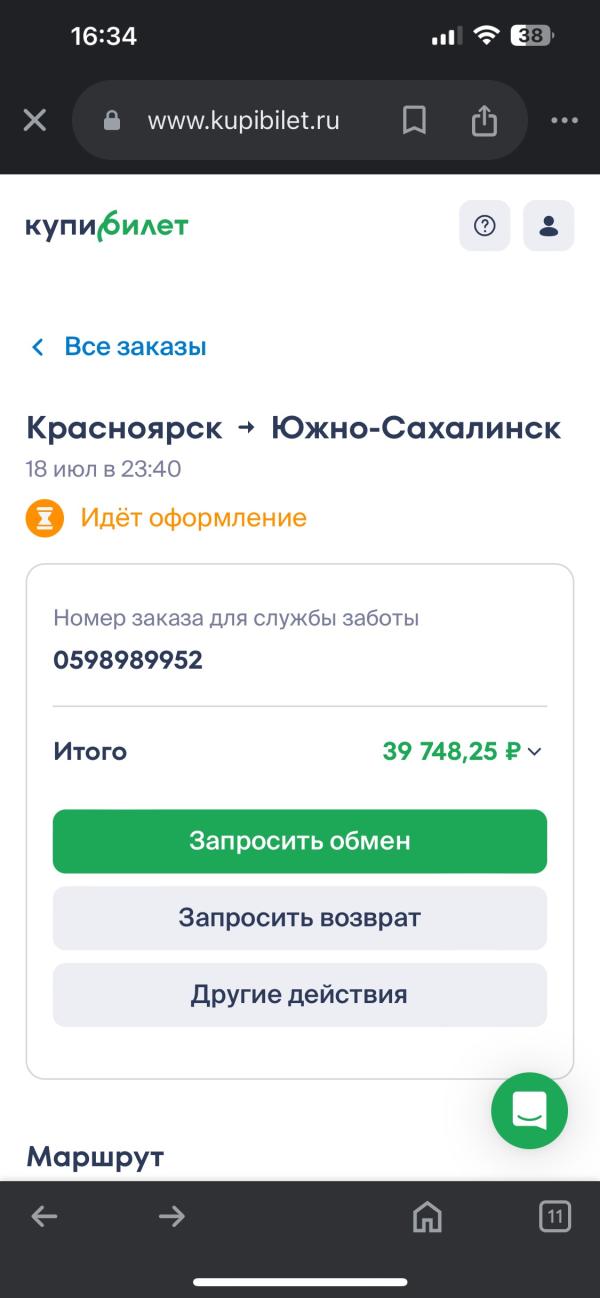Tap the www.kupibilet.ru address field
The height and width of the screenshot is (1298, 600).
pos(243,121)
